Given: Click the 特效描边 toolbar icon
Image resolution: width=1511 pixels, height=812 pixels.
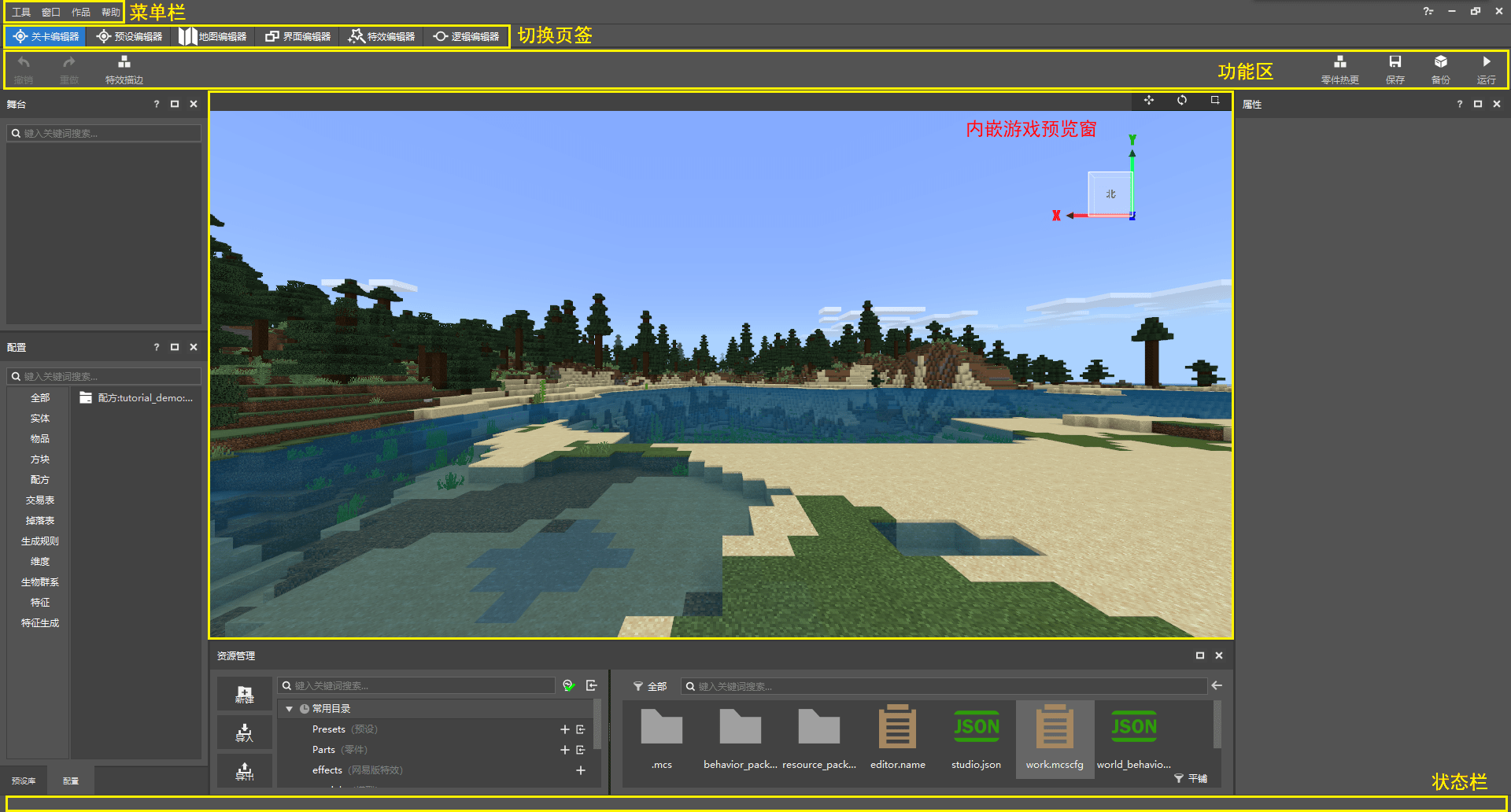Looking at the screenshot, I should point(124,62).
